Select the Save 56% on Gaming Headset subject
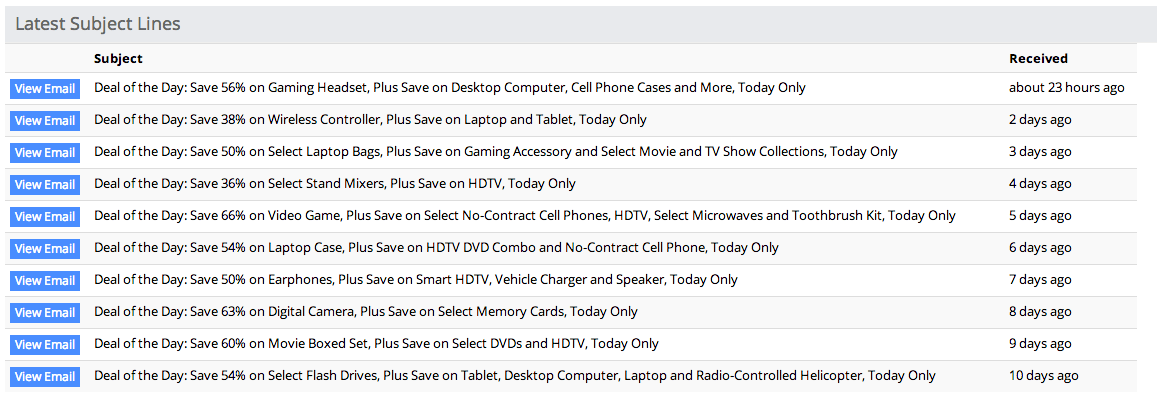This screenshot has width=1161, height=404. 450,88
